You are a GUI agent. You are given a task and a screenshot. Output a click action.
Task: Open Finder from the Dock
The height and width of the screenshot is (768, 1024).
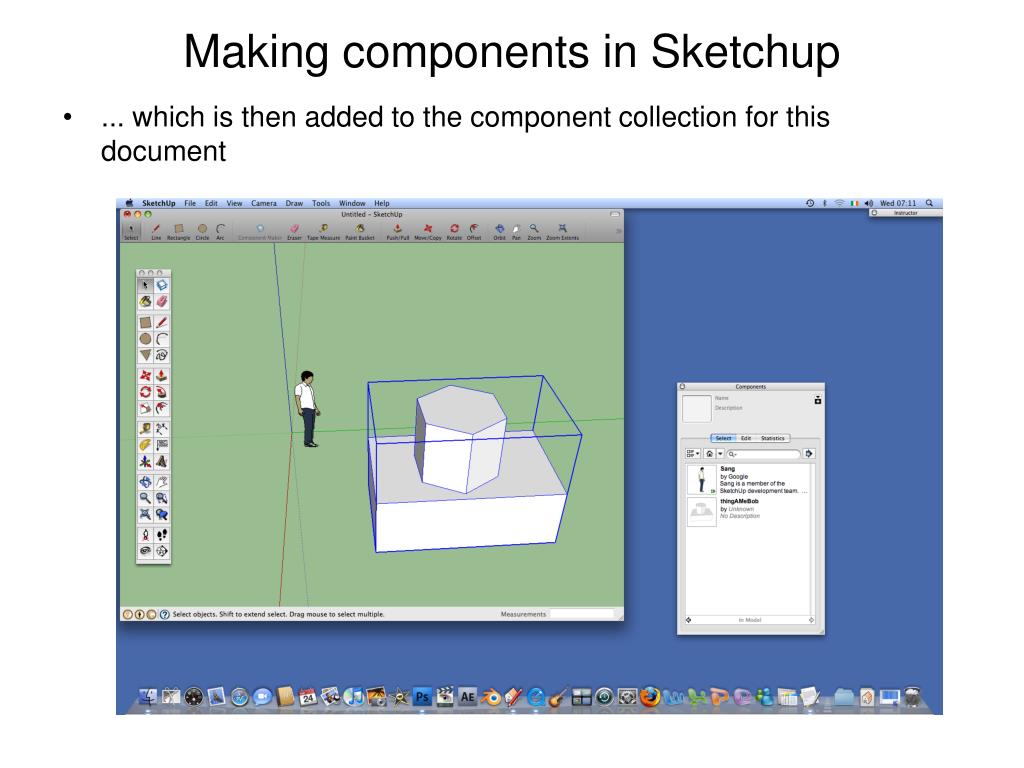tap(148, 697)
